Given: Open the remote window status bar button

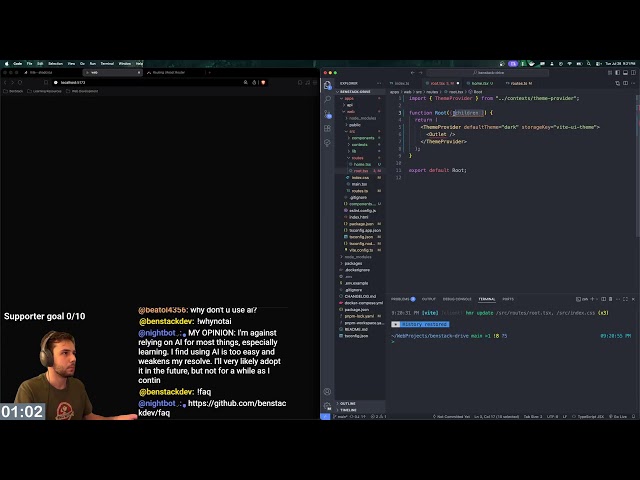Looking at the screenshot, I should click(x=325, y=417).
